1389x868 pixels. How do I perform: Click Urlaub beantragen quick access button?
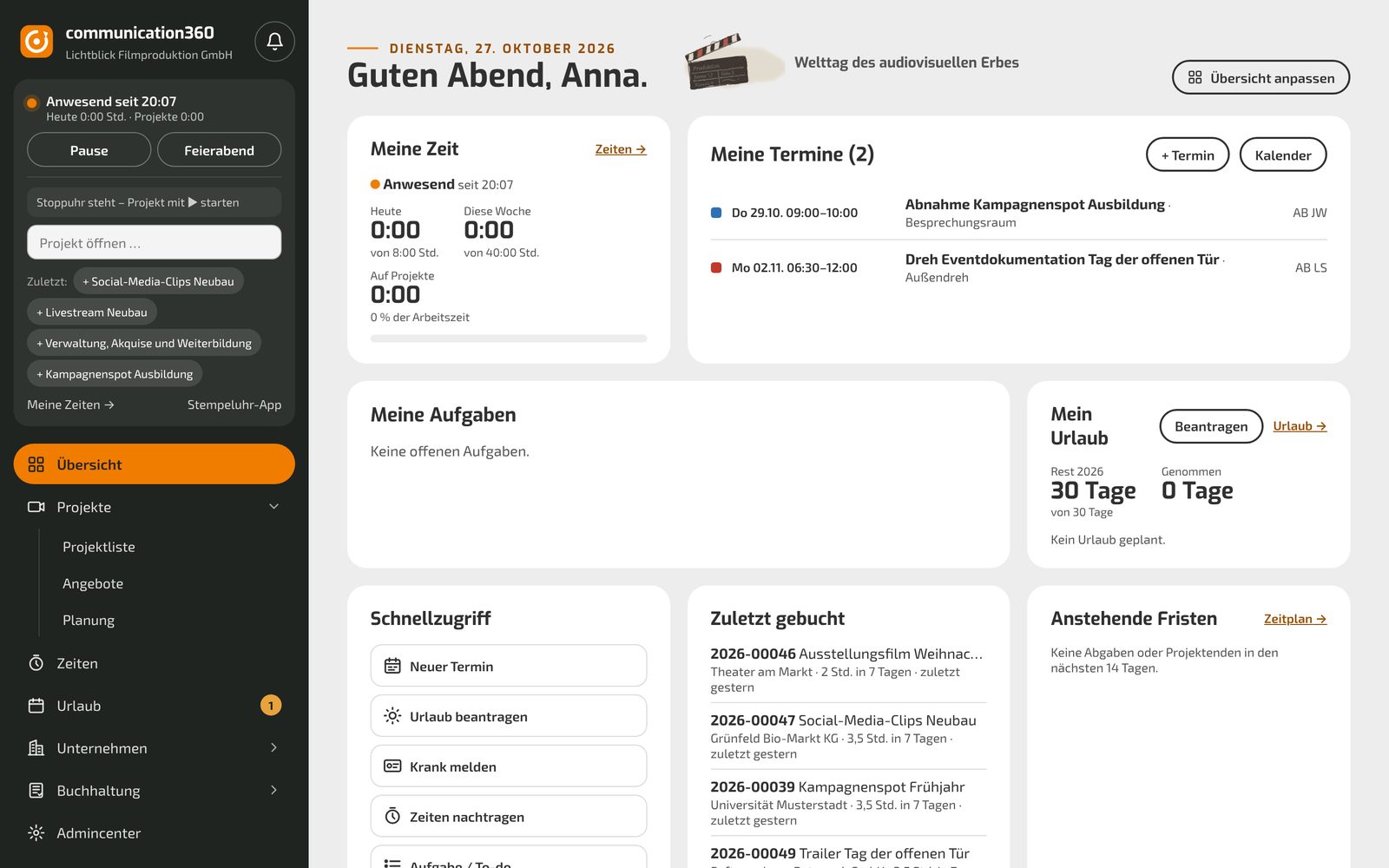coord(509,716)
